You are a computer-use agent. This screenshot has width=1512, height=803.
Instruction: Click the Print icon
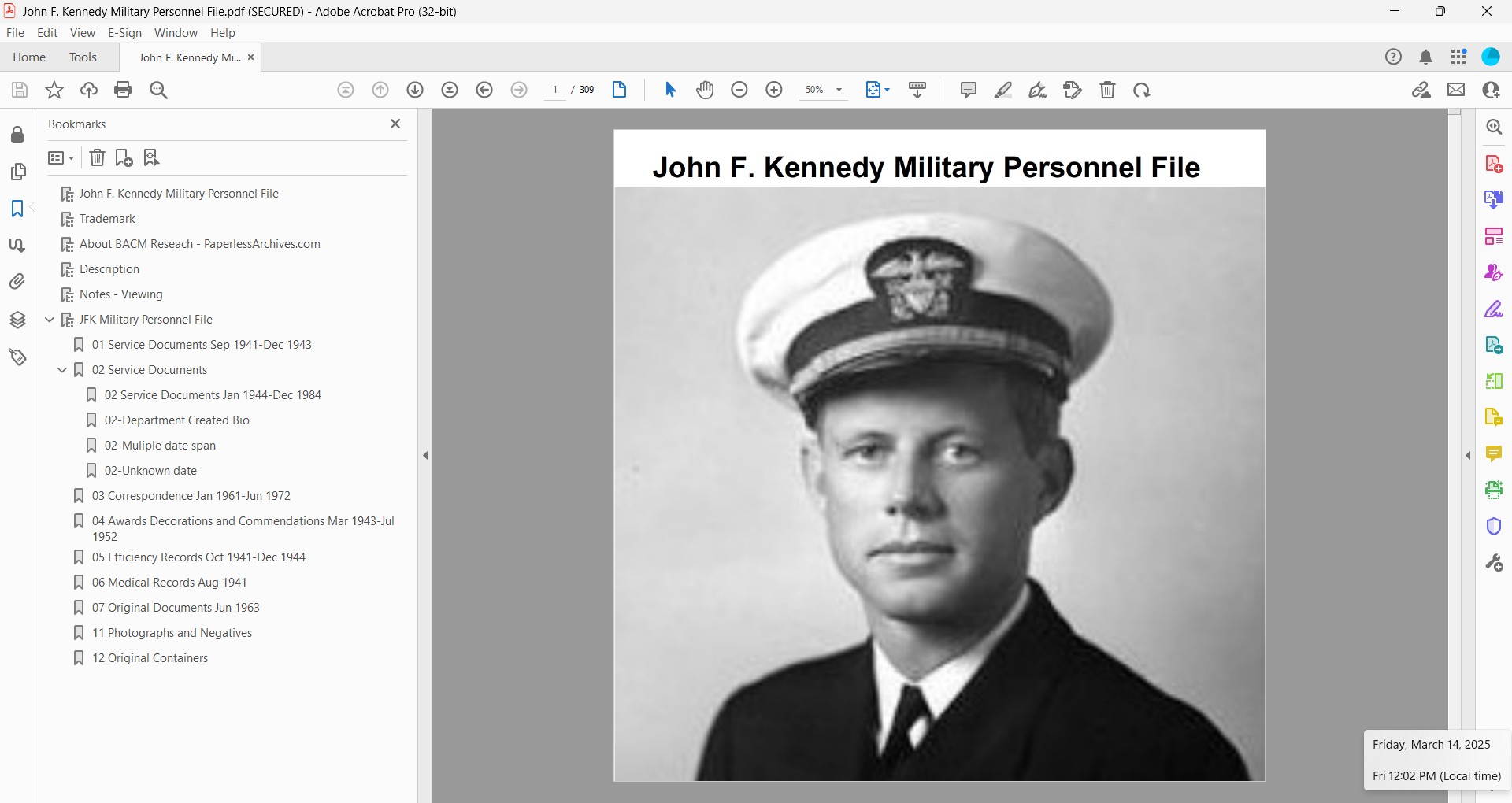(123, 90)
